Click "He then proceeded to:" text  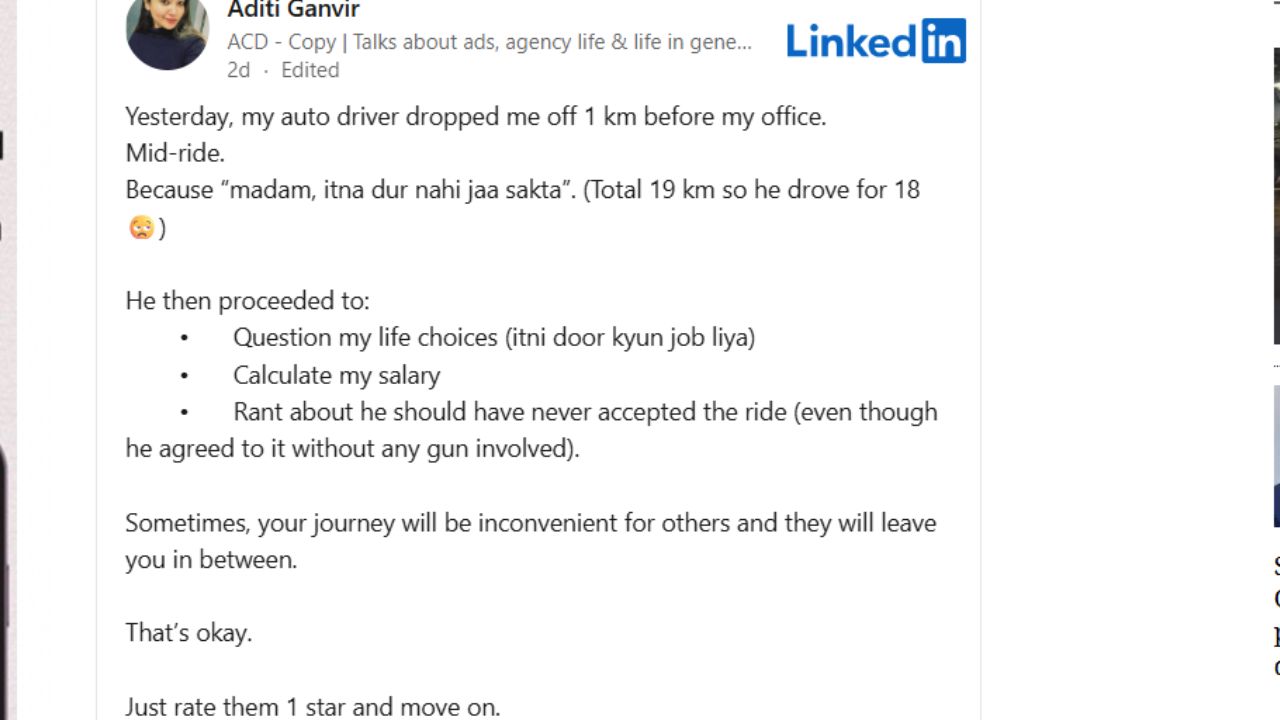(x=247, y=301)
